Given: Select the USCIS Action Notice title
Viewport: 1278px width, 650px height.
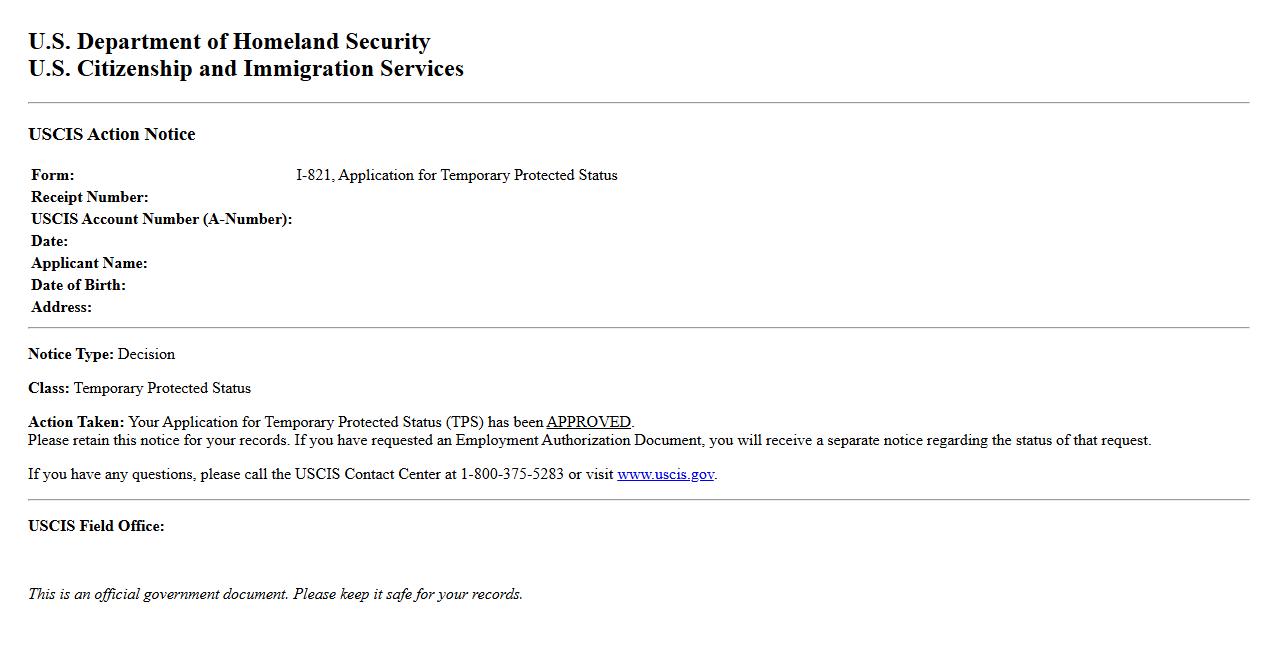Looking at the screenshot, I should [x=112, y=134].
